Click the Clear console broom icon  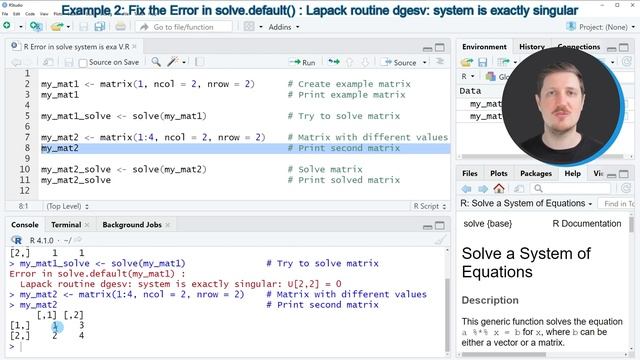click(x=440, y=240)
